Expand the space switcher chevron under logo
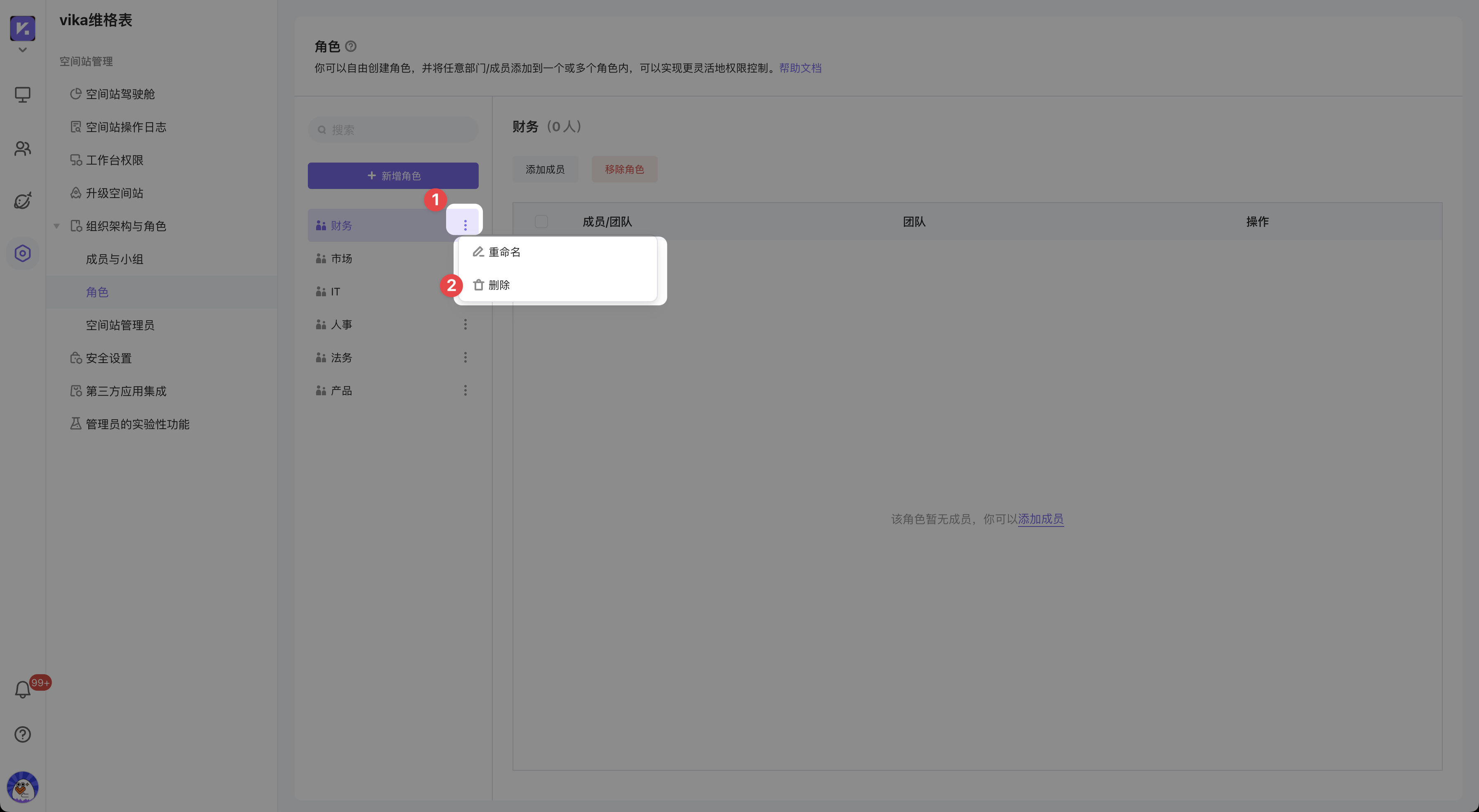 (22, 50)
